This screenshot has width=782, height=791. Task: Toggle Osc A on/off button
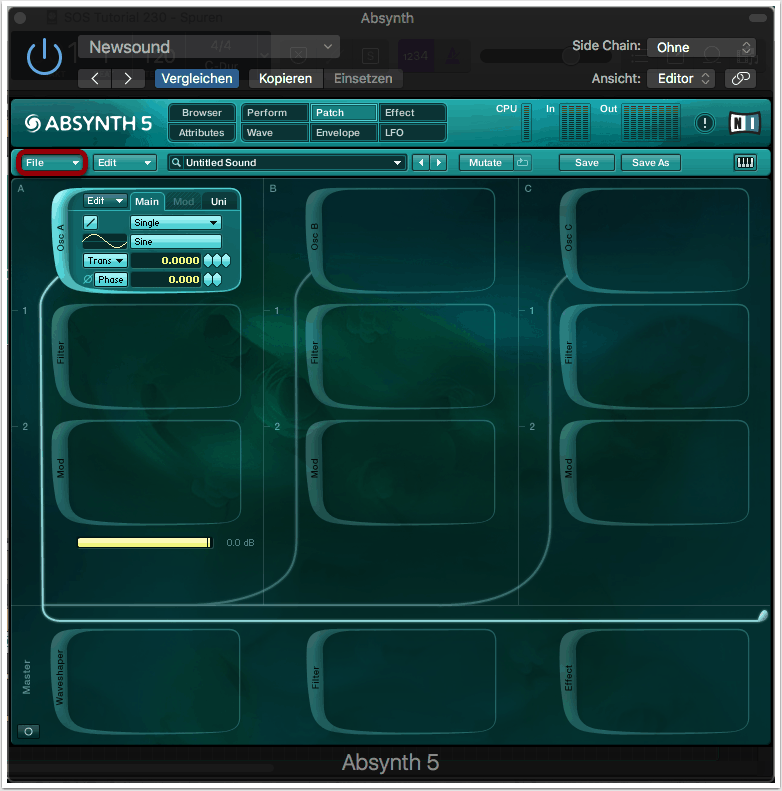pyautogui.click(x=90, y=223)
